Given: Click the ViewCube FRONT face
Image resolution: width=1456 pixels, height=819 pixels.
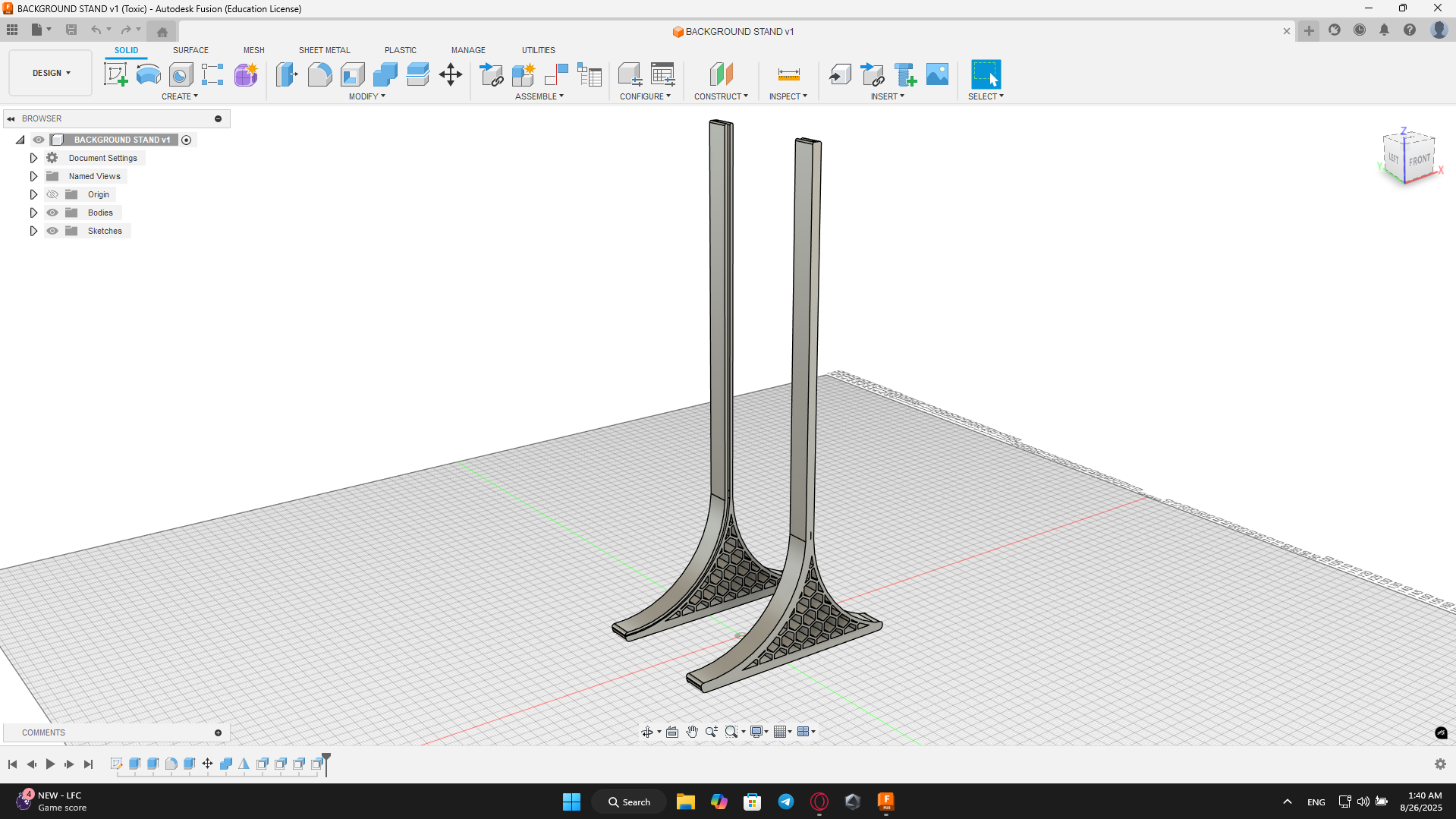Looking at the screenshot, I should [x=1419, y=159].
